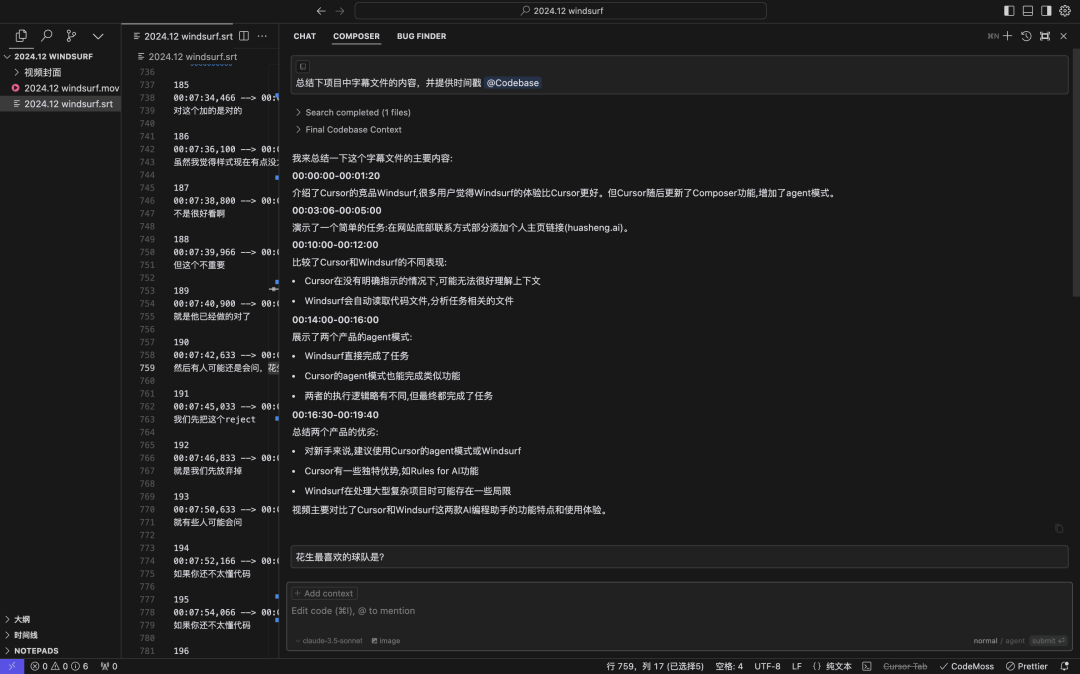Toggle the primary sidebar layout
Viewport: 1080px width, 674px height.
pos(1009,11)
